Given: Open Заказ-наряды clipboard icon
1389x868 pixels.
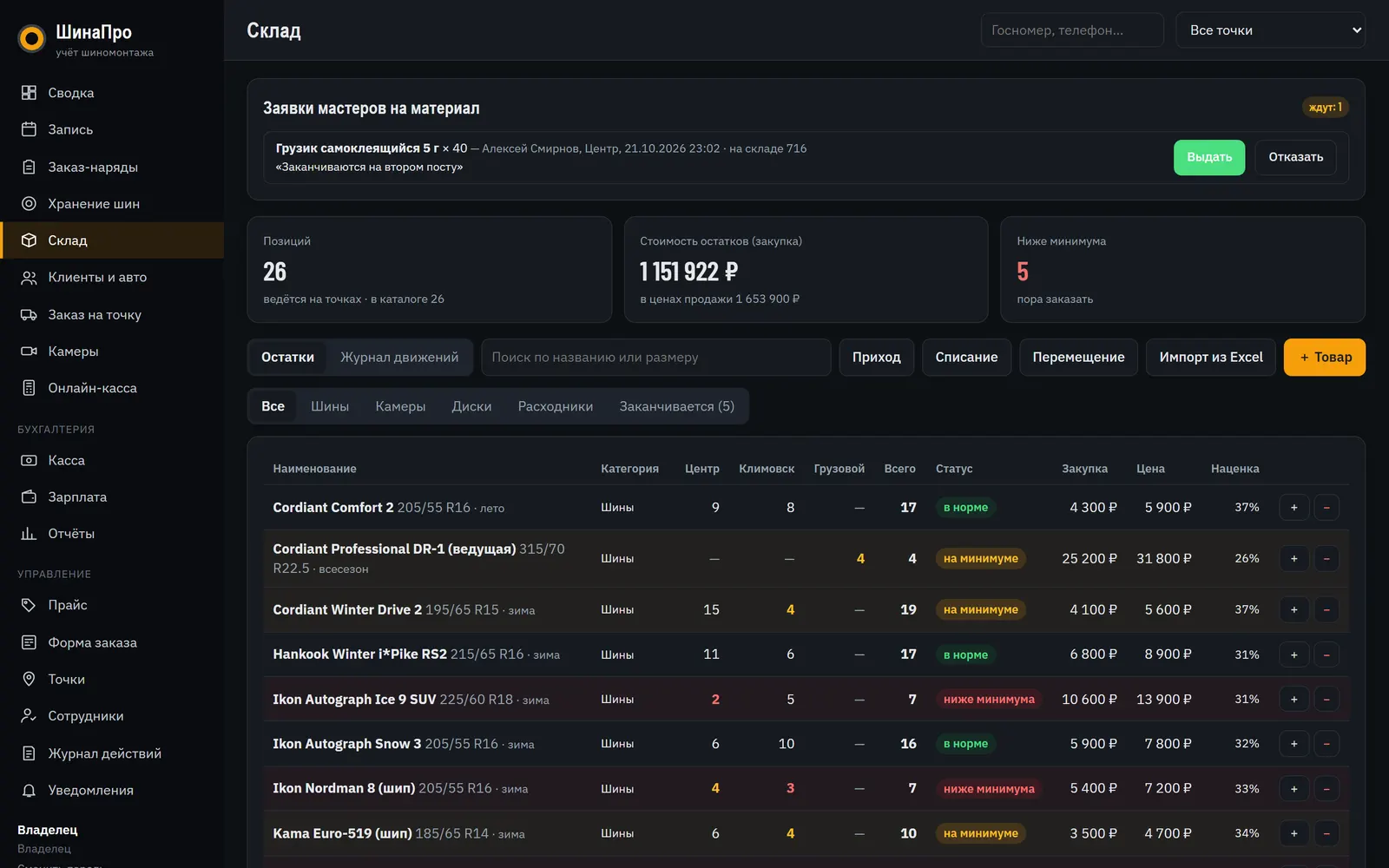Looking at the screenshot, I should 29,167.
